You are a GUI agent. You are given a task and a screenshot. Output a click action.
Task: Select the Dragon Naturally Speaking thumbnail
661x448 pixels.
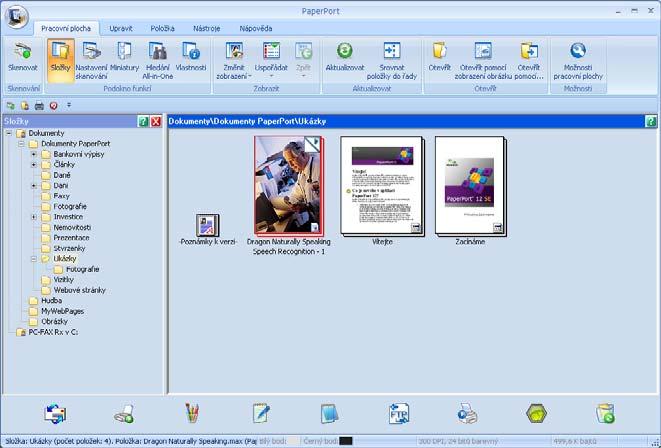point(289,185)
